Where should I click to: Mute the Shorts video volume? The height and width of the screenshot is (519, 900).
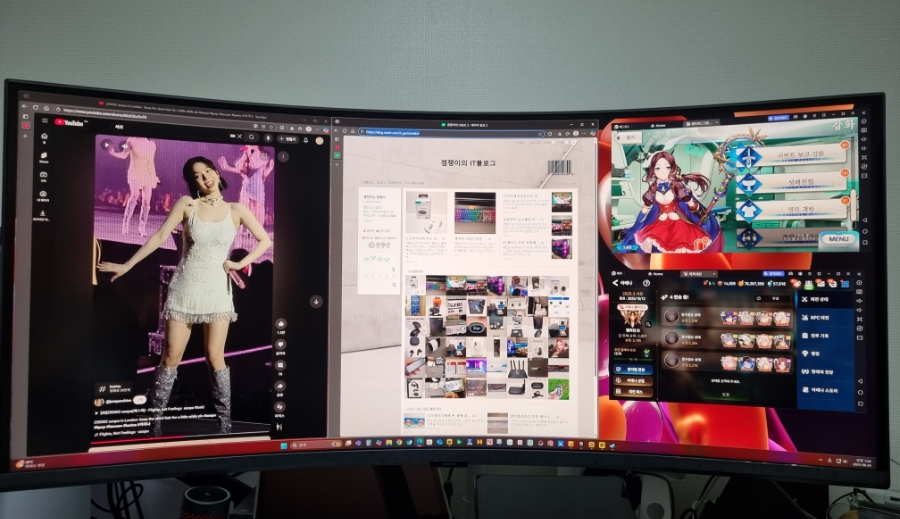123,146
